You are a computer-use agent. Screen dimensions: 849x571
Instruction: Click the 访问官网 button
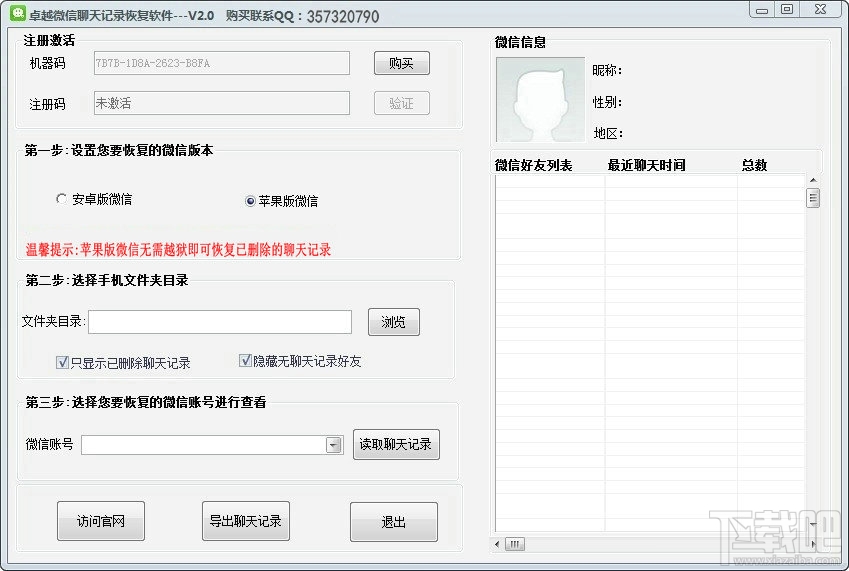coord(101,521)
